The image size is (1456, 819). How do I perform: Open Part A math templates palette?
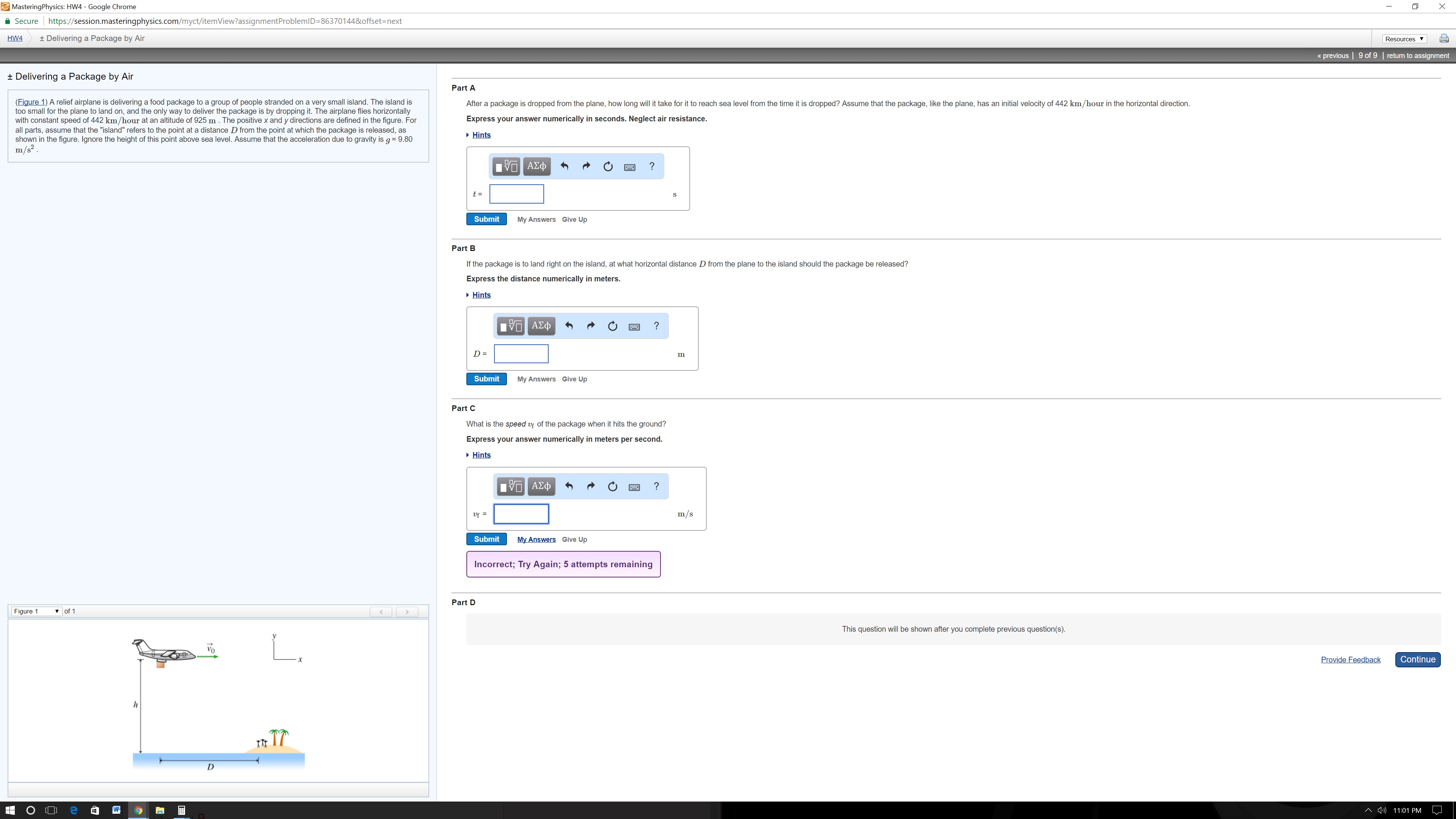point(506,166)
